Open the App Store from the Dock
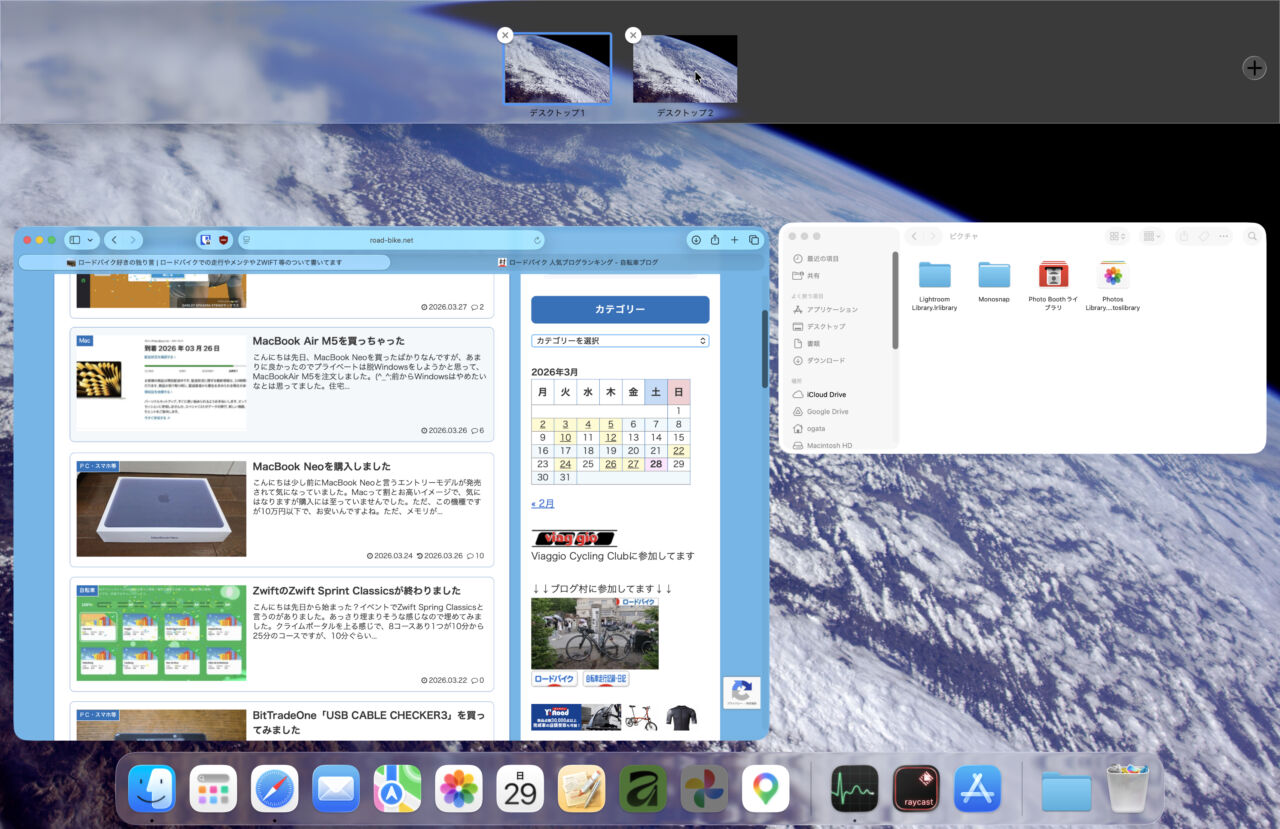This screenshot has height=829, width=1280. [977, 789]
